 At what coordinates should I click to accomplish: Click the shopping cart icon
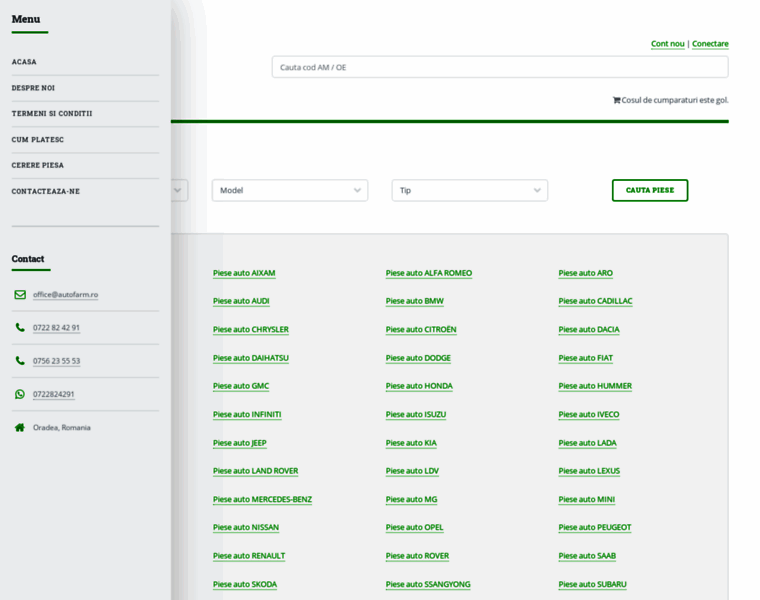coord(616,100)
